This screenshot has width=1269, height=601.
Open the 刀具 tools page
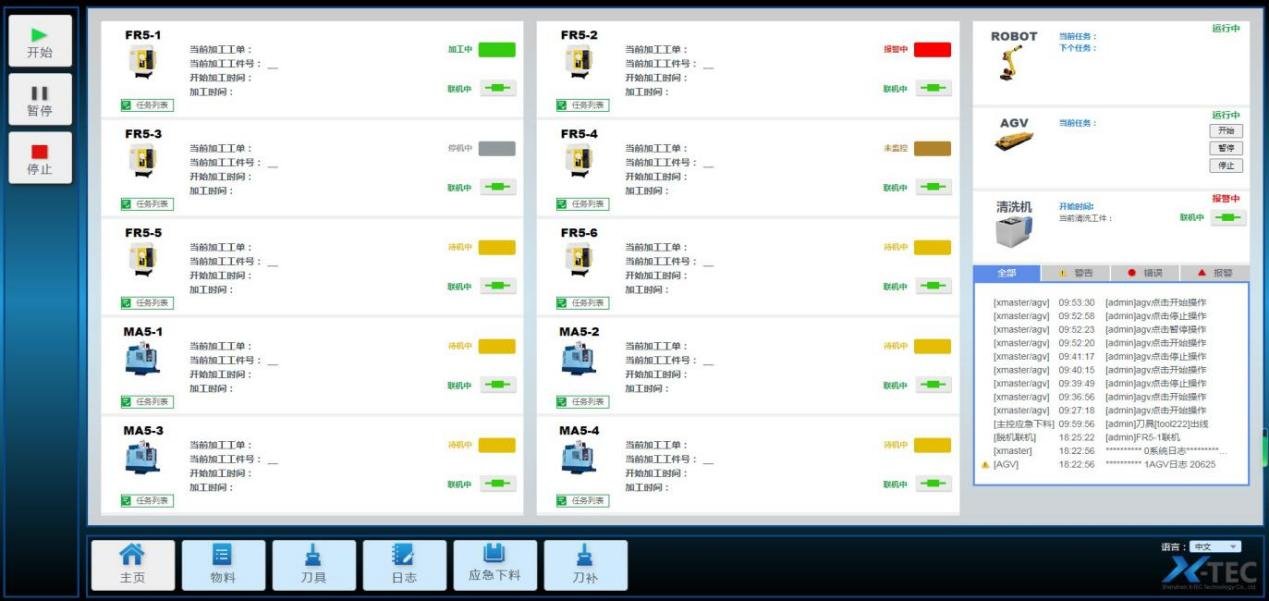tap(314, 565)
